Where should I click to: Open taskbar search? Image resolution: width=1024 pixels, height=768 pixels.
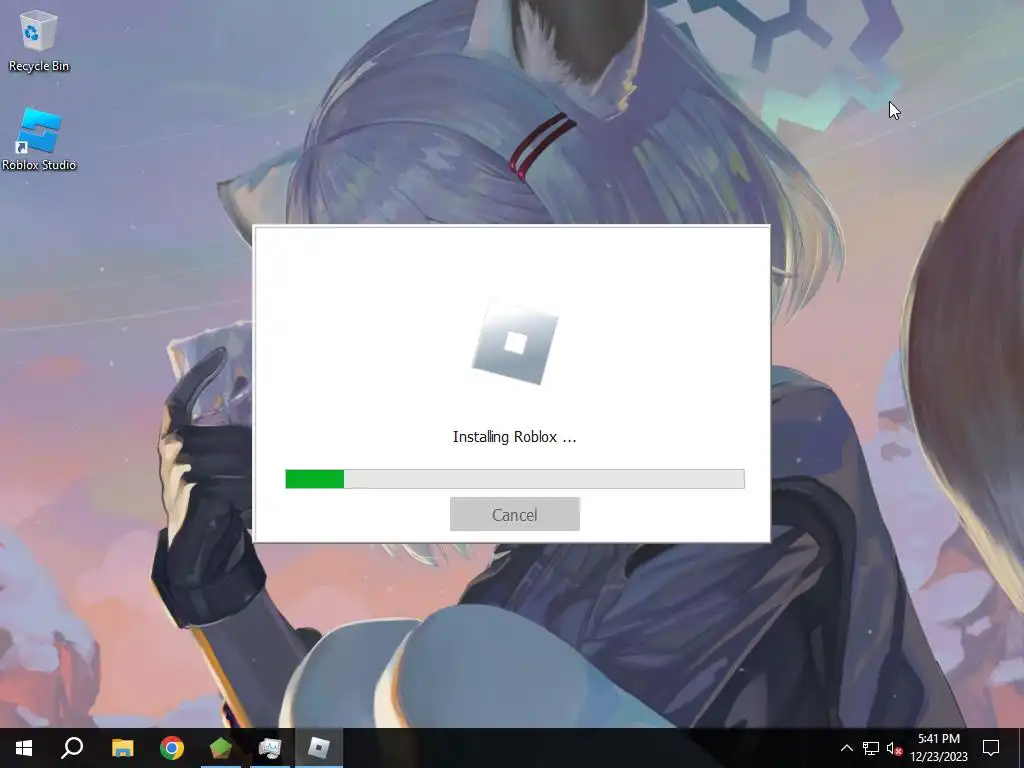[x=72, y=748]
